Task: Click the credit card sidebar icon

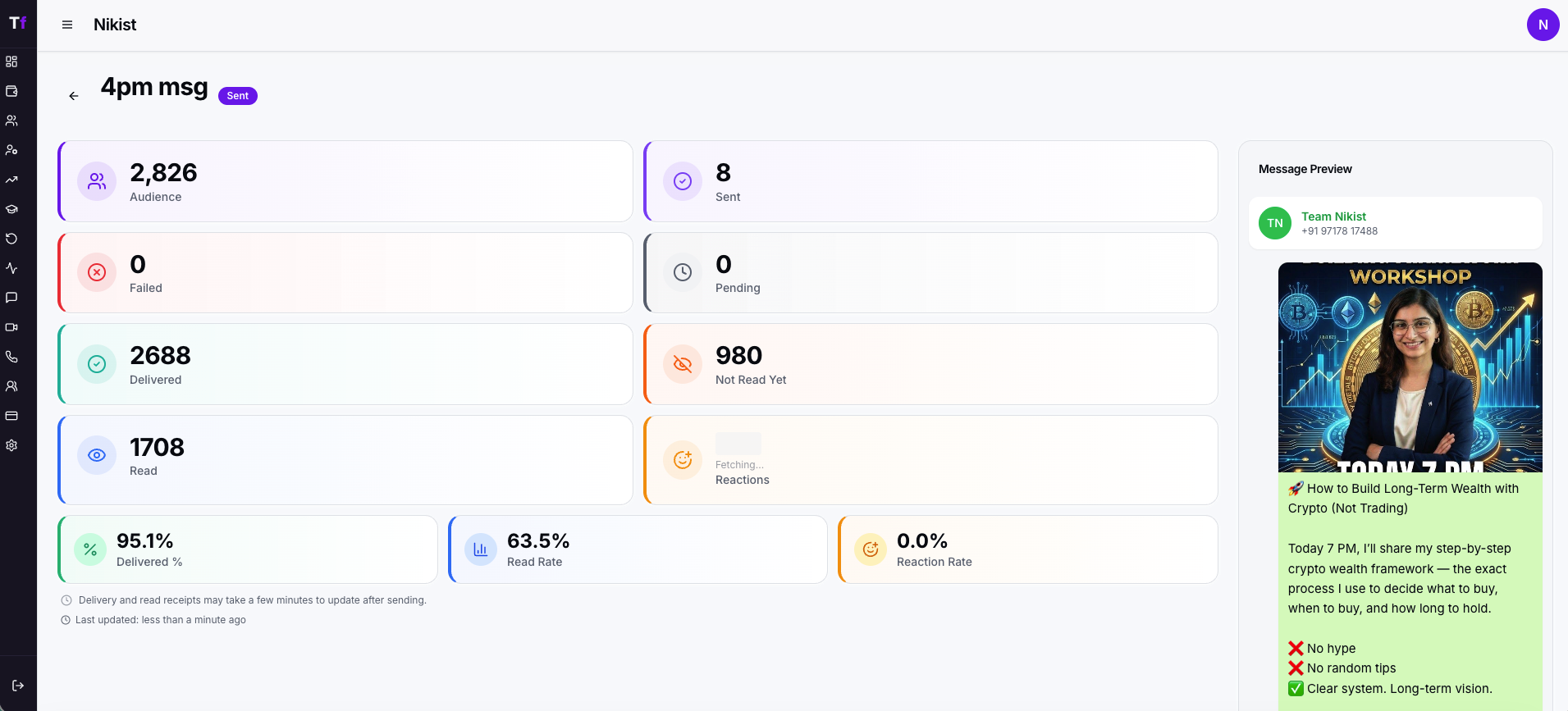Action: click(x=11, y=416)
